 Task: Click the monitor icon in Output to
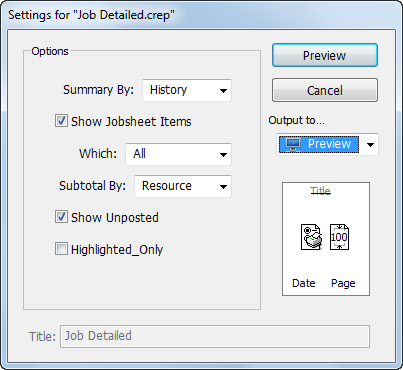(293, 145)
